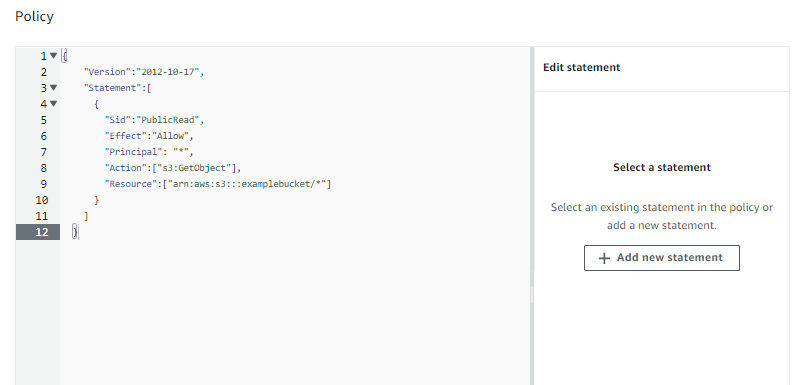Click line number 11 in the gutter

point(42,216)
